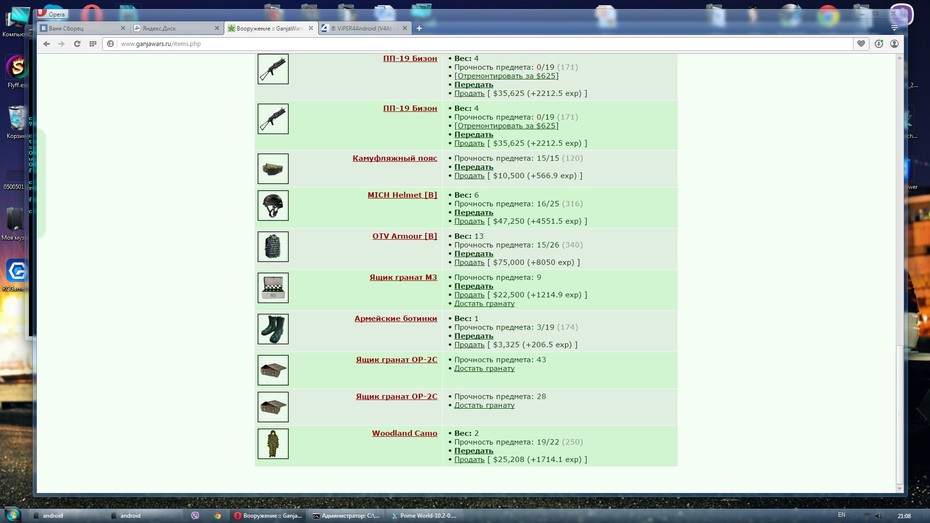This screenshot has height=523, width=930.
Task: Click Продать for Woodland Camo at $25,208
Action: [469, 460]
